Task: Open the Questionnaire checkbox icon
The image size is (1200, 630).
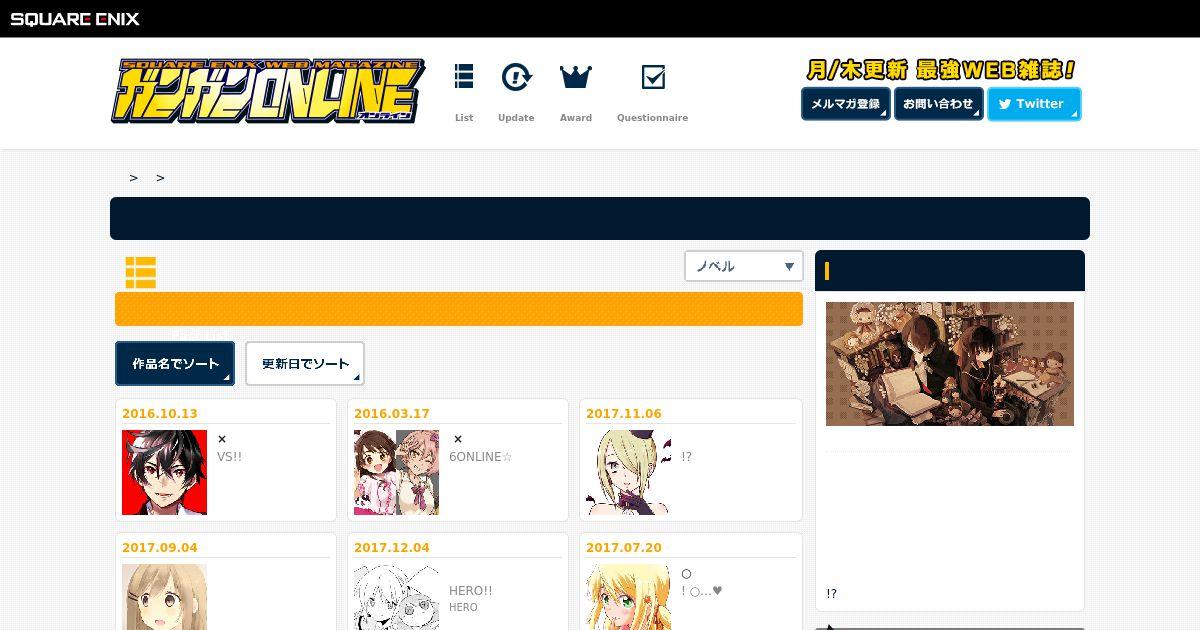Action: pos(653,77)
